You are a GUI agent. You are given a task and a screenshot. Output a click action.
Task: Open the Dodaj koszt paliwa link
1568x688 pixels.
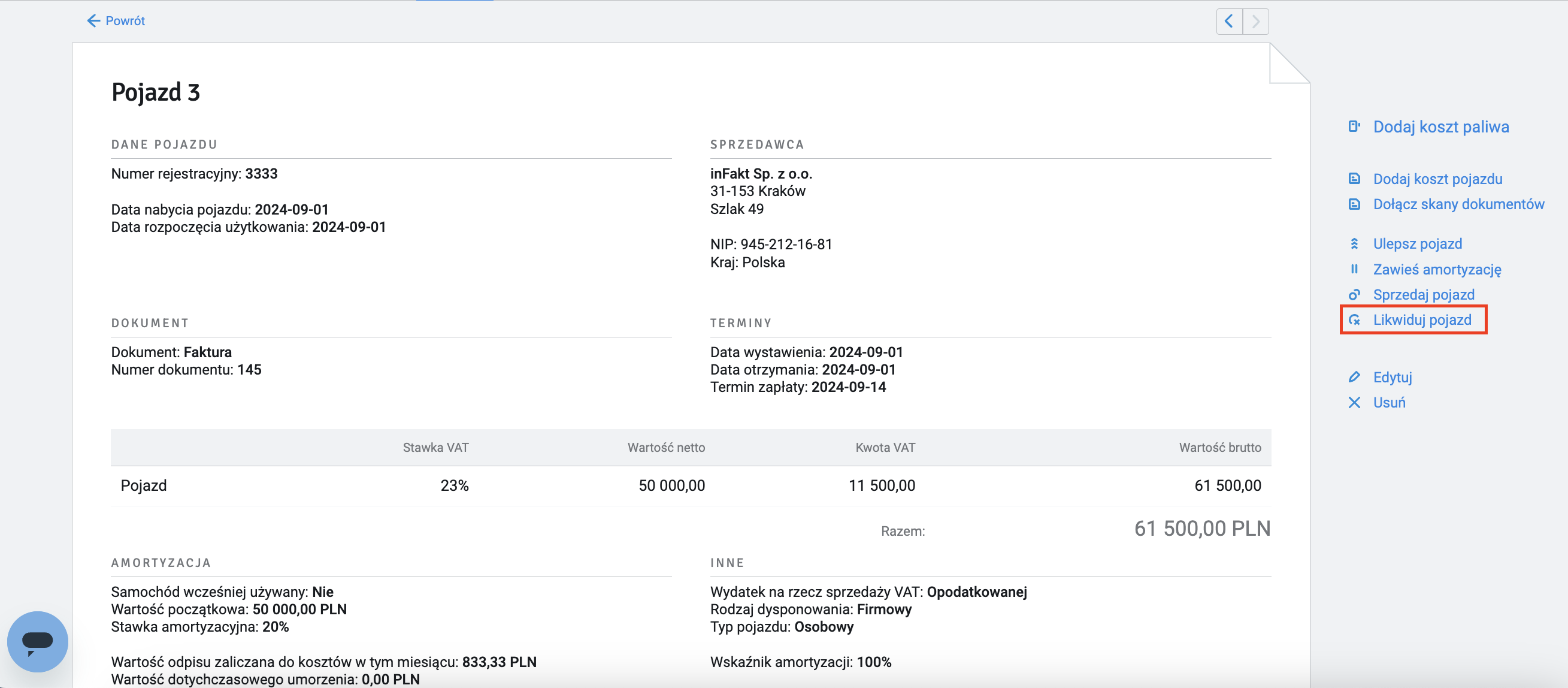(x=1441, y=126)
